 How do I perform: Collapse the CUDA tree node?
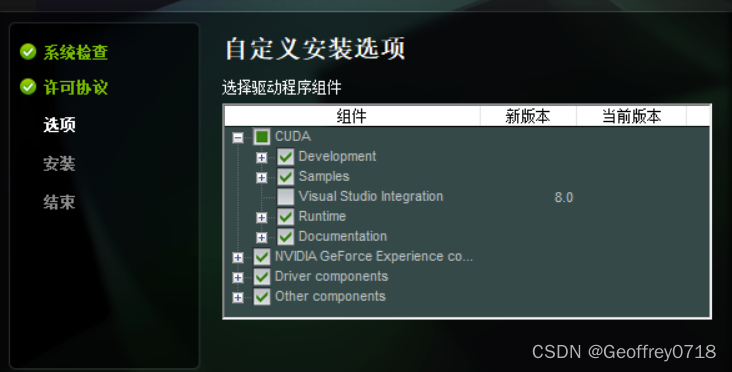point(238,137)
